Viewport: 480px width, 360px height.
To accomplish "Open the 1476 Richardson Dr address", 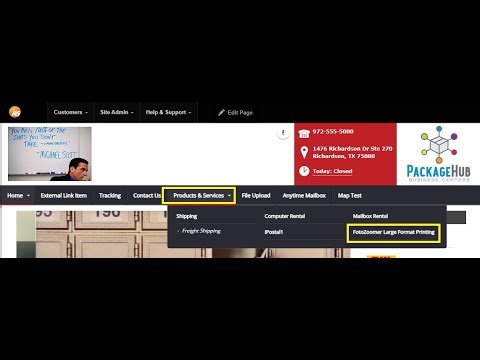I will point(352,152).
